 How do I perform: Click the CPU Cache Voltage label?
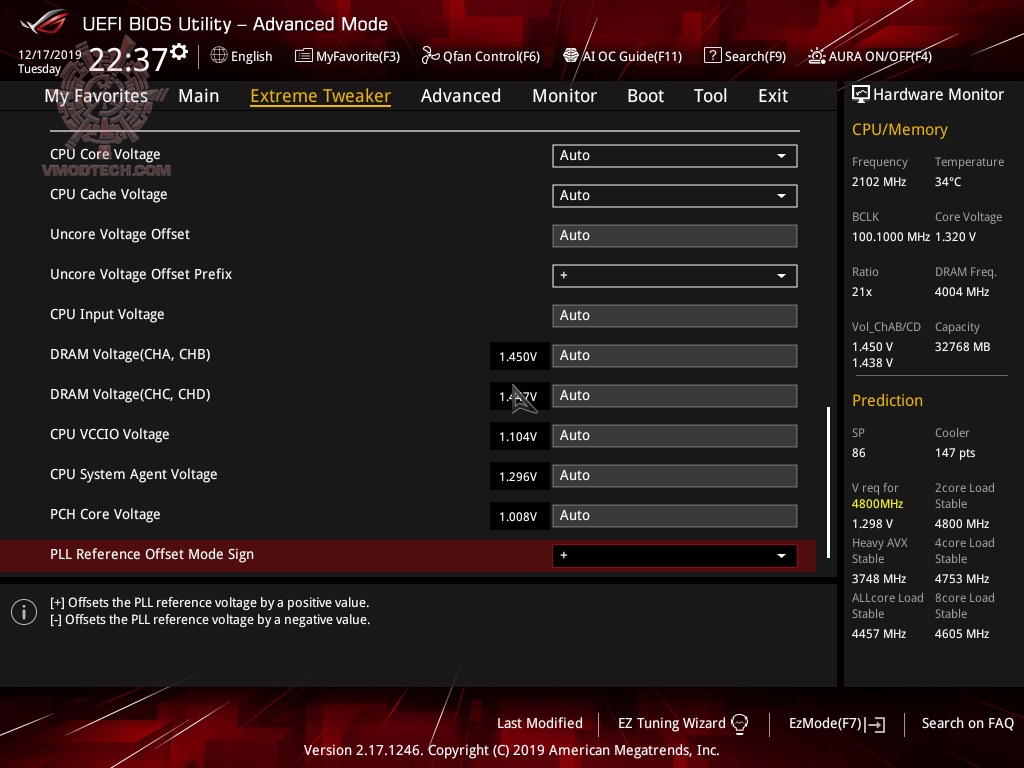point(108,195)
